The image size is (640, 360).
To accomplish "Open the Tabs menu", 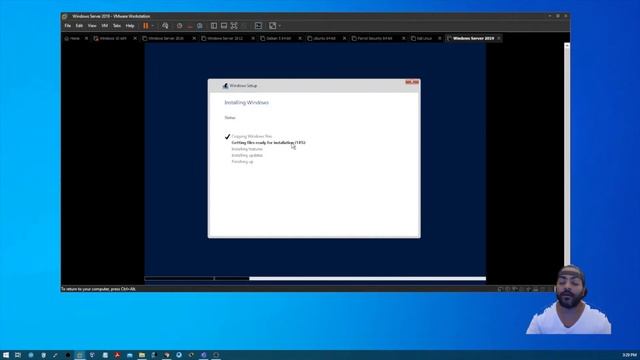I will (x=117, y=26).
